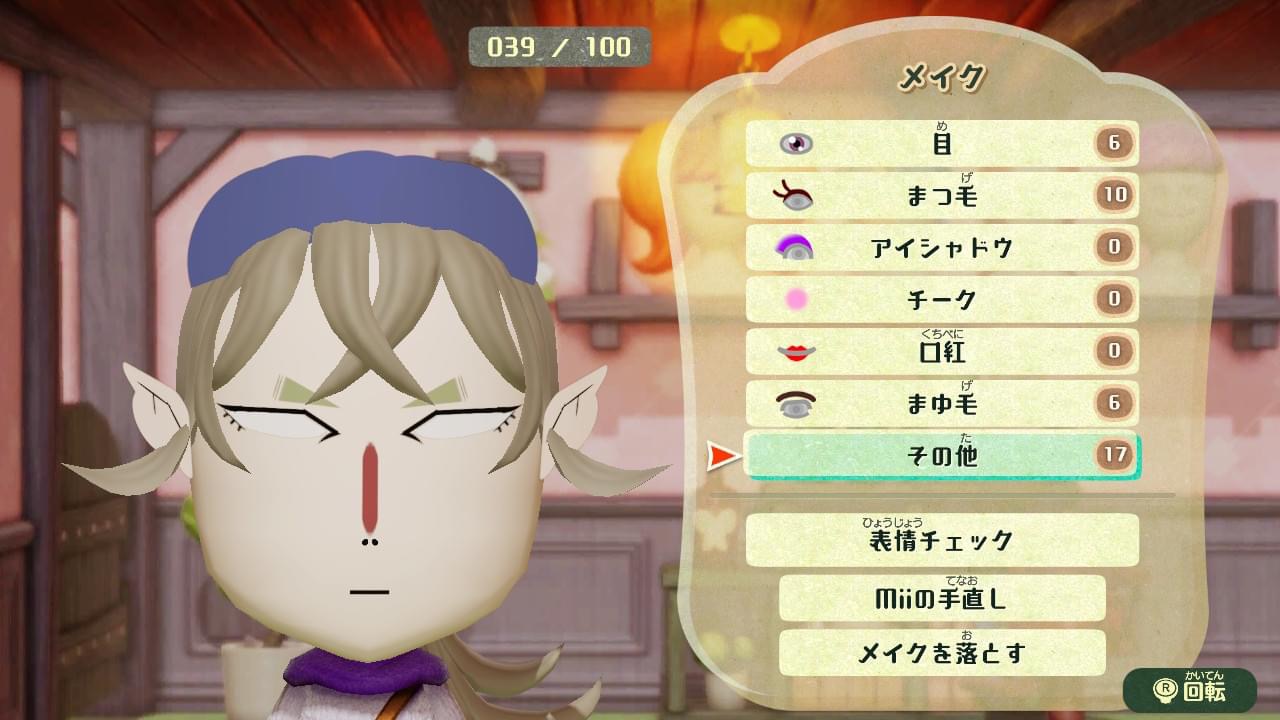The width and height of the screenshot is (1280, 720).
Task: Click the まつ毛 count badge 10
Action: (1114, 195)
